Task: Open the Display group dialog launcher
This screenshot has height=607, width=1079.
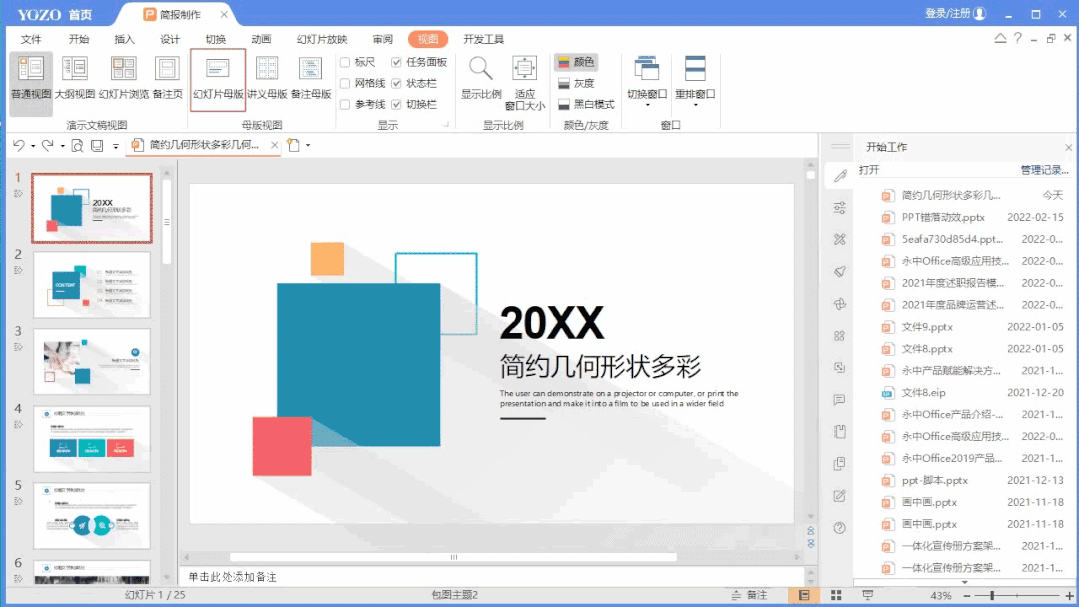Action: point(445,125)
